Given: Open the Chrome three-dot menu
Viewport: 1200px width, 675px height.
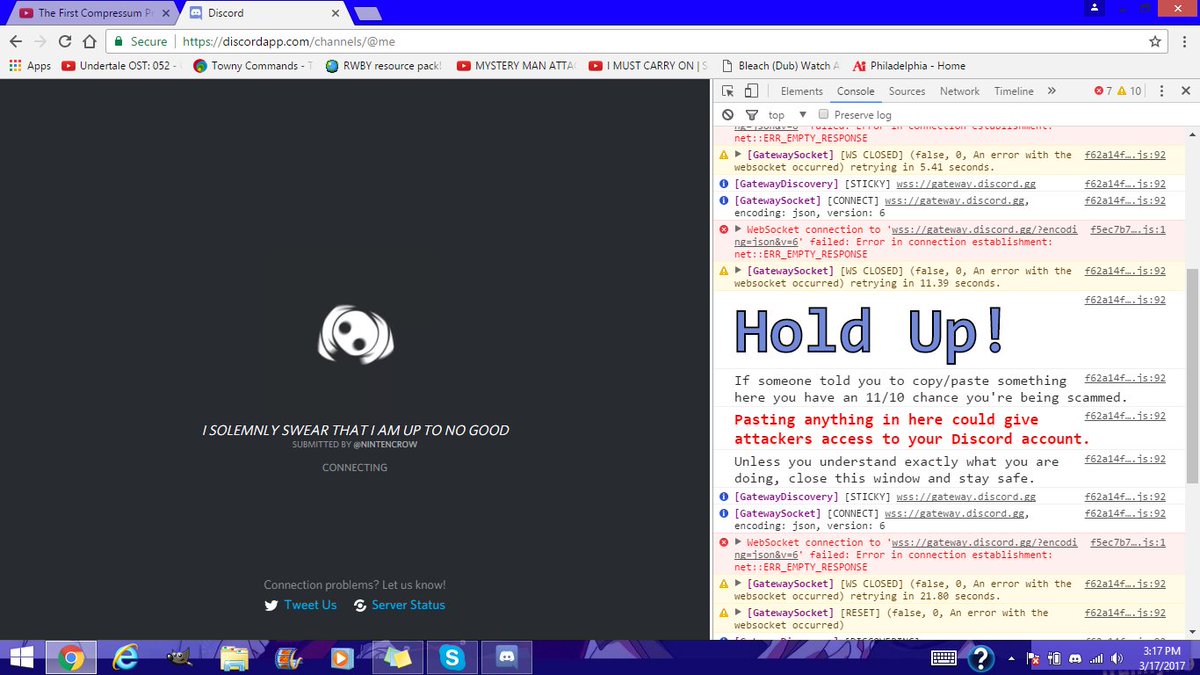Looking at the screenshot, I should (x=1183, y=42).
